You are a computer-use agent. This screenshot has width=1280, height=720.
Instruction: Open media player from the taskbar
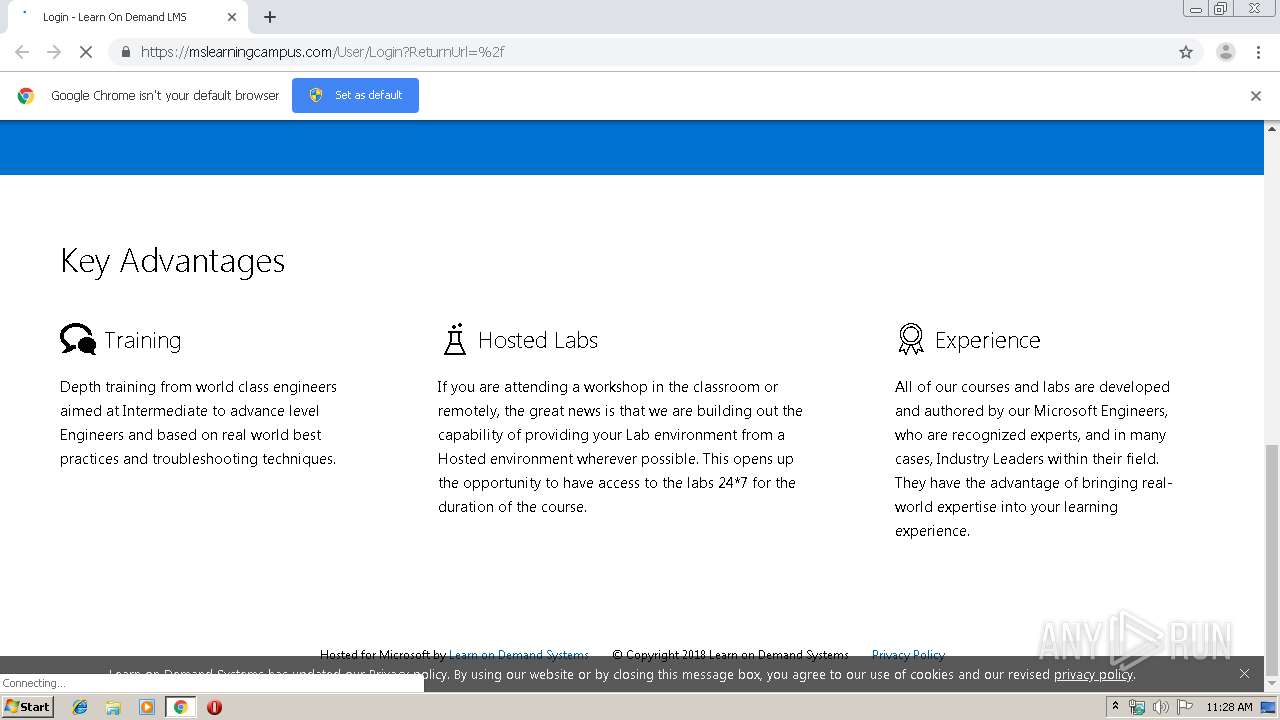147,707
